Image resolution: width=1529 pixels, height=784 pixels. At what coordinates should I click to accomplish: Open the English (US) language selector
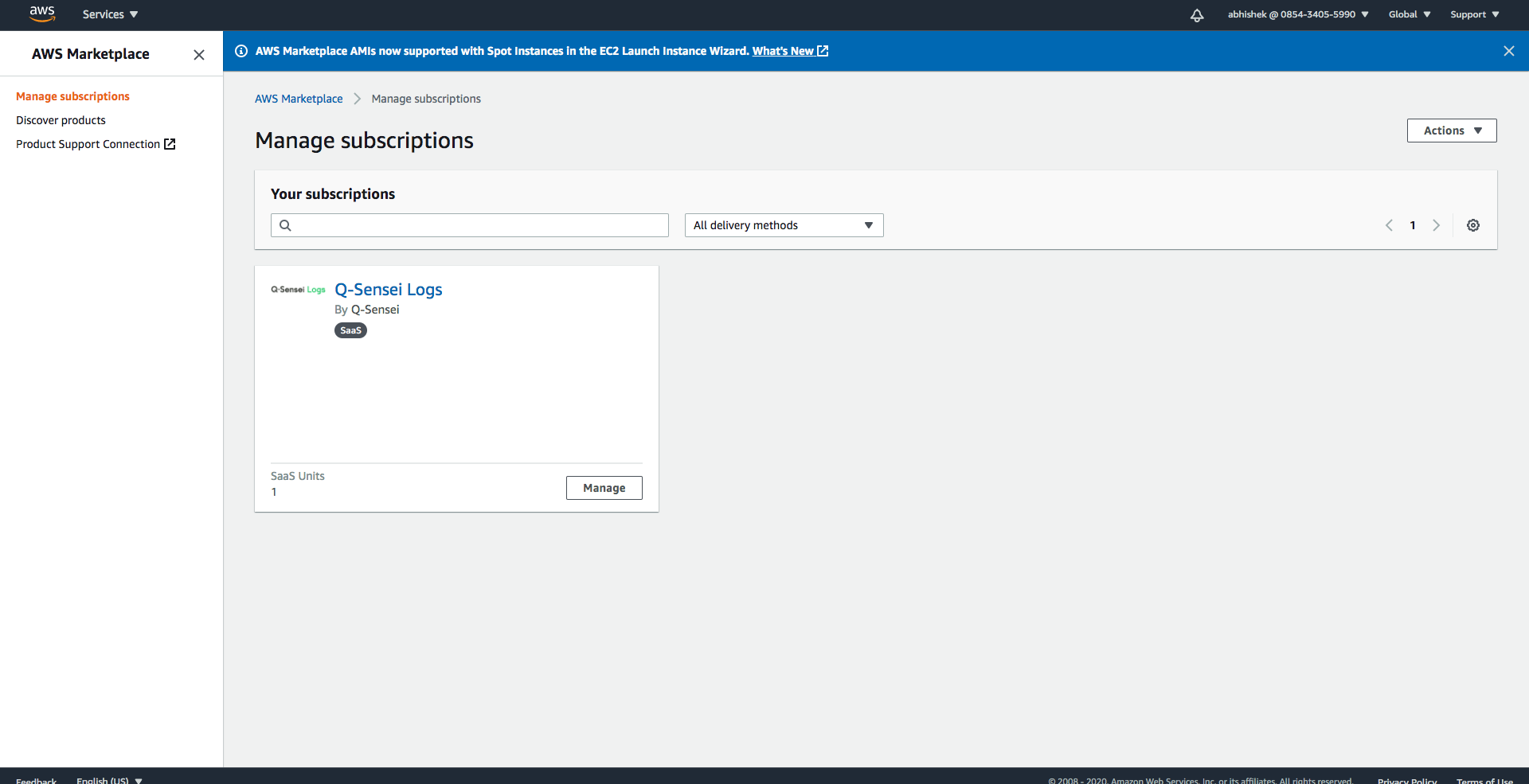(x=109, y=780)
